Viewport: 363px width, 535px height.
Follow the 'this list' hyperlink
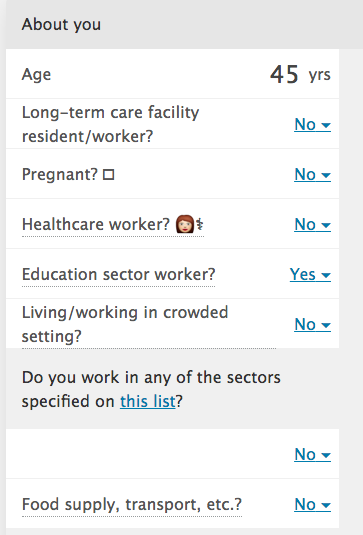147,401
